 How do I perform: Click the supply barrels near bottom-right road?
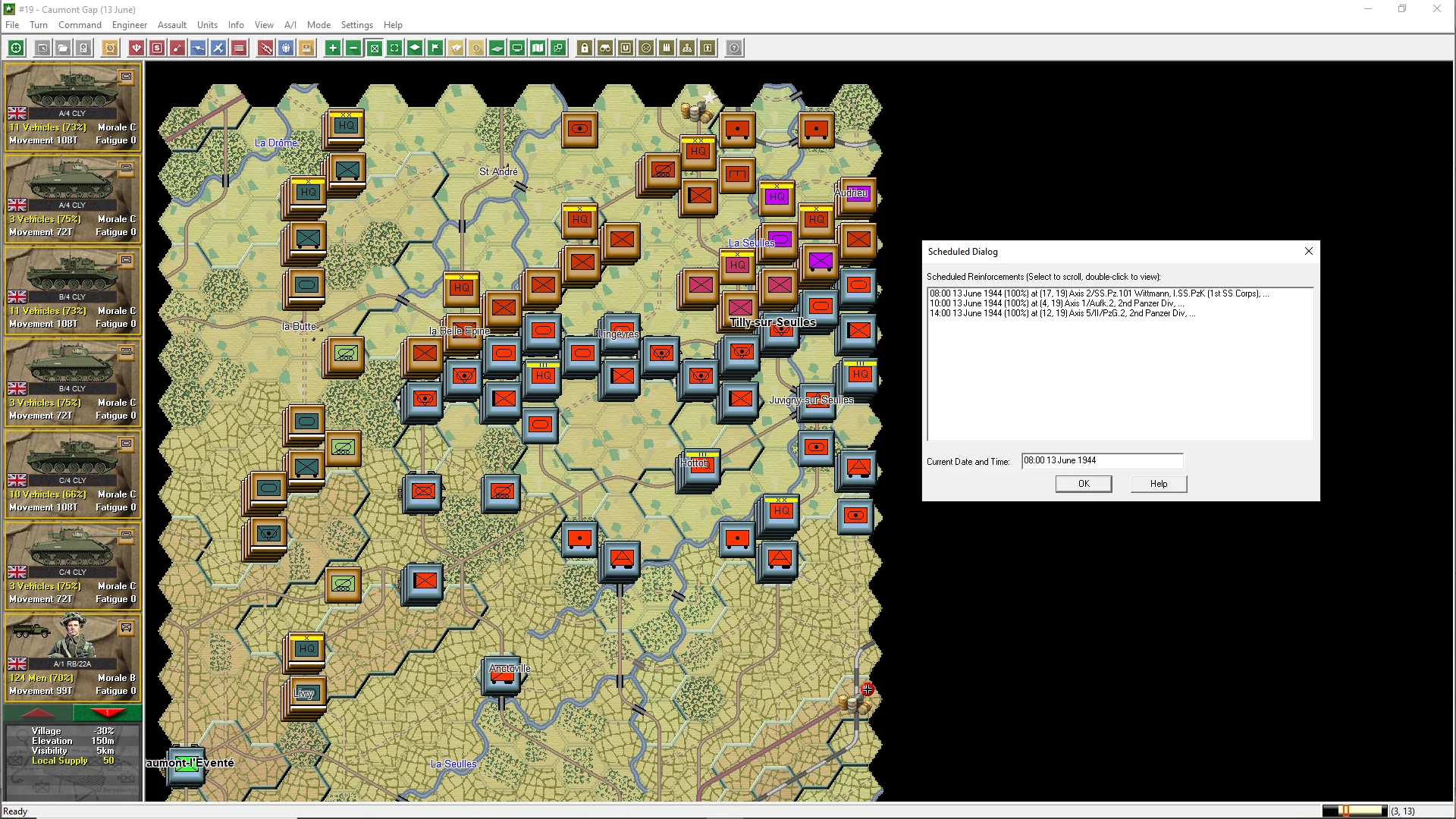(x=854, y=704)
